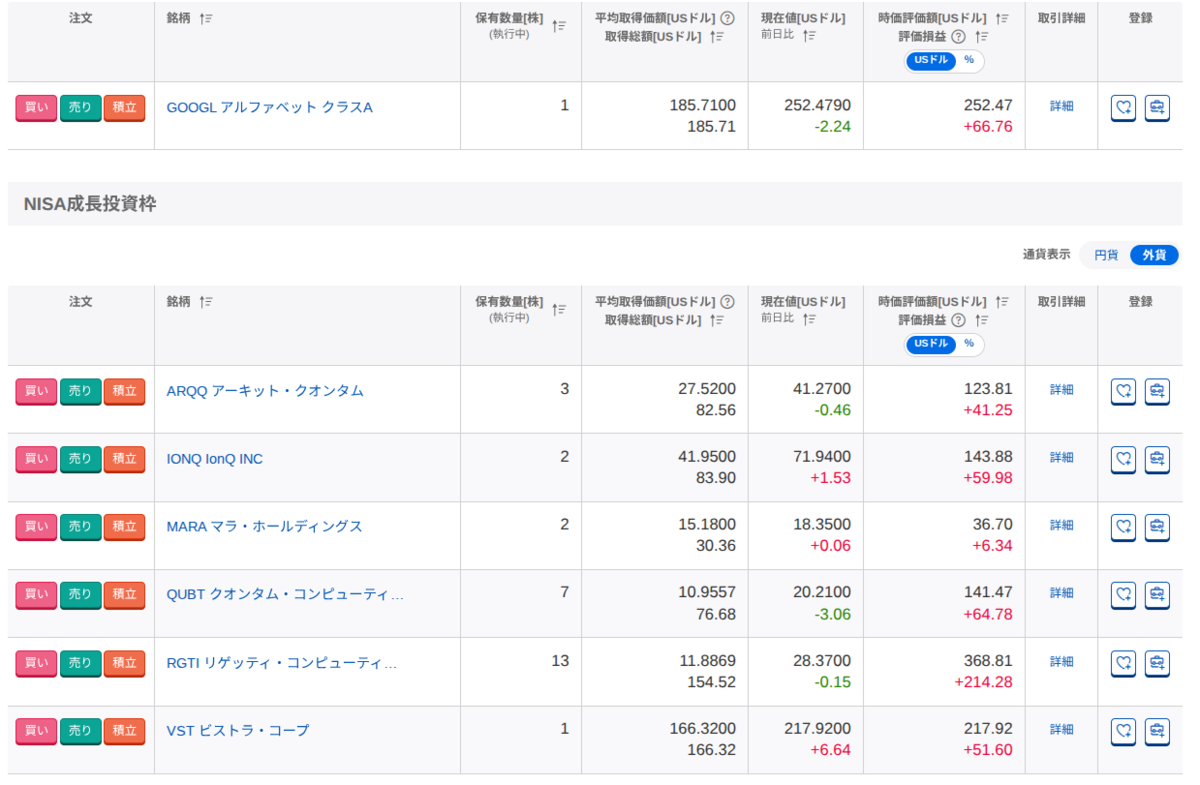The width and height of the screenshot is (1200, 785).
Task: Sort NISA table by 時価評価額 sort icon
Action: (1002, 301)
